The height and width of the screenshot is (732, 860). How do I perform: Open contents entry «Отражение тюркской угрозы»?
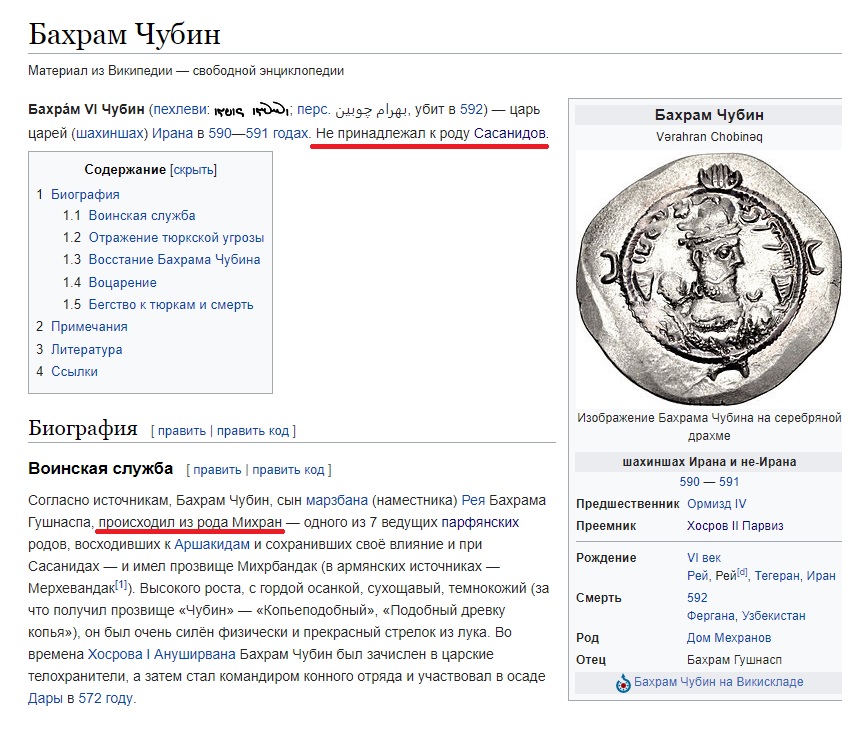click(176, 238)
